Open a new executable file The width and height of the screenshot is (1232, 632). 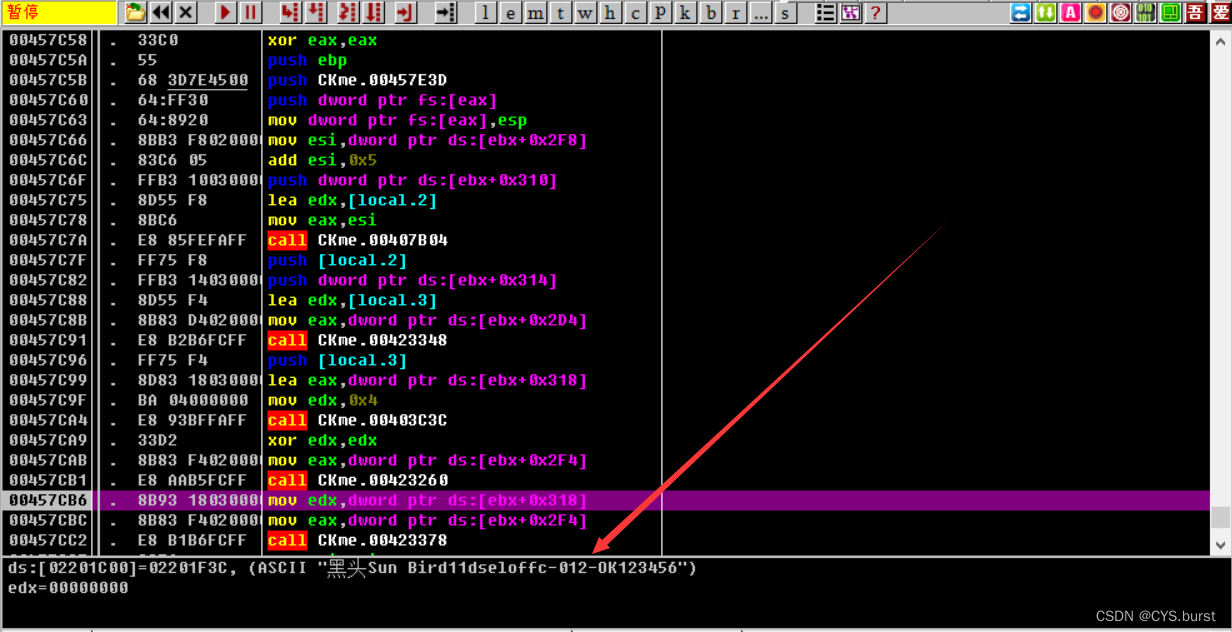tap(135, 13)
